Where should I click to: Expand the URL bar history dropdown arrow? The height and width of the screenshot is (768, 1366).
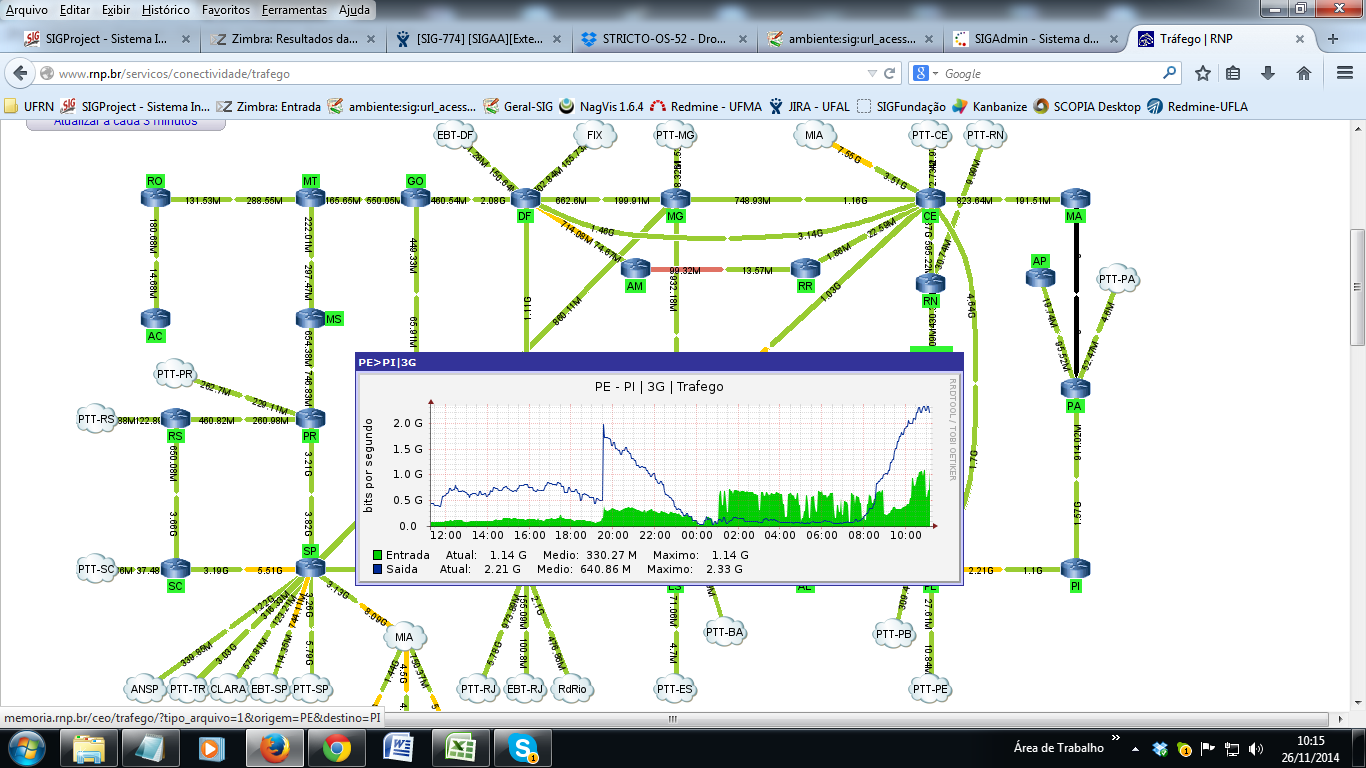(x=873, y=74)
